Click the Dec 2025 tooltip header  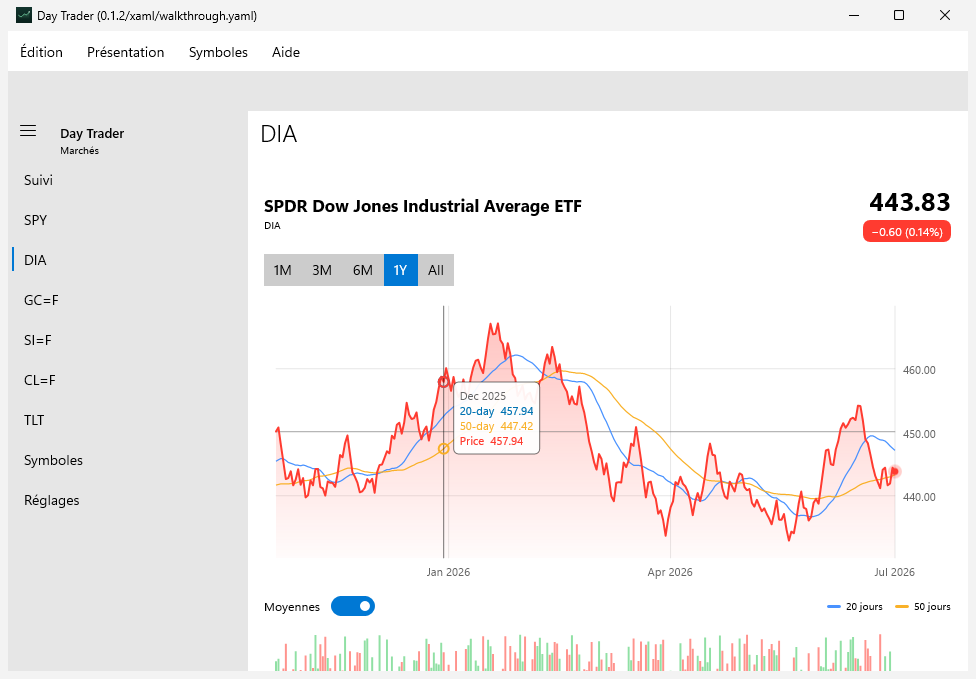(x=483, y=396)
